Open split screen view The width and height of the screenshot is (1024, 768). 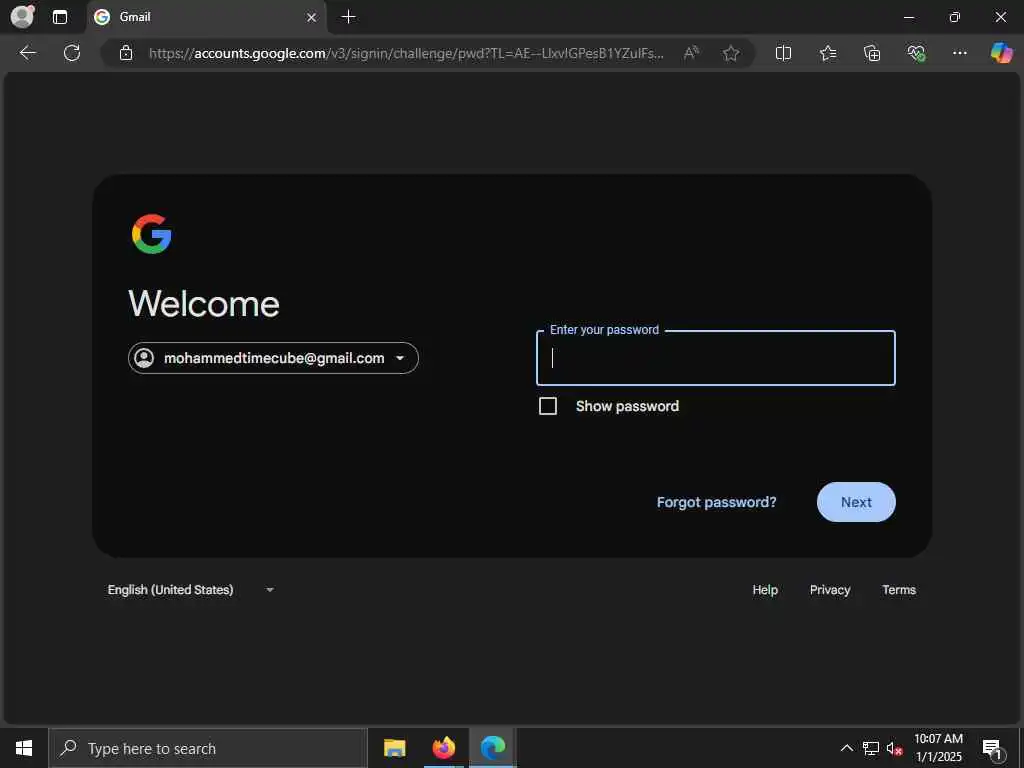(x=783, y=53)
